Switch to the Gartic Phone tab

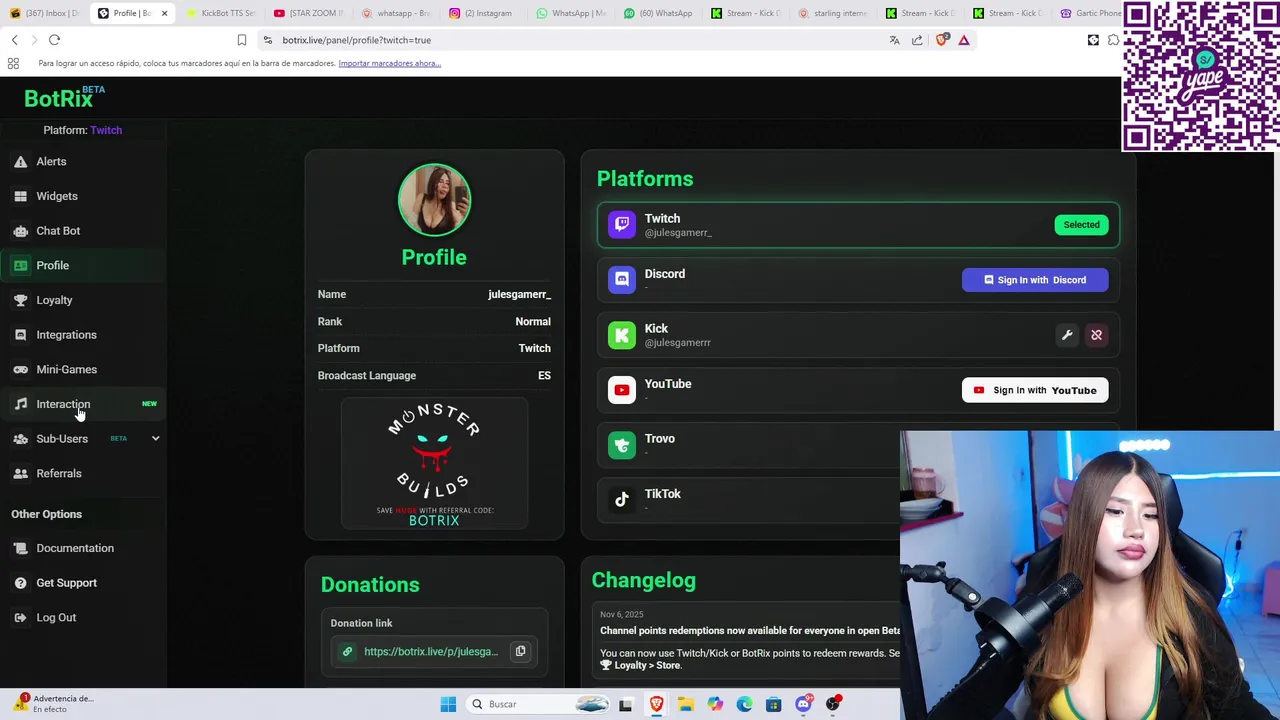(1088, 13)
